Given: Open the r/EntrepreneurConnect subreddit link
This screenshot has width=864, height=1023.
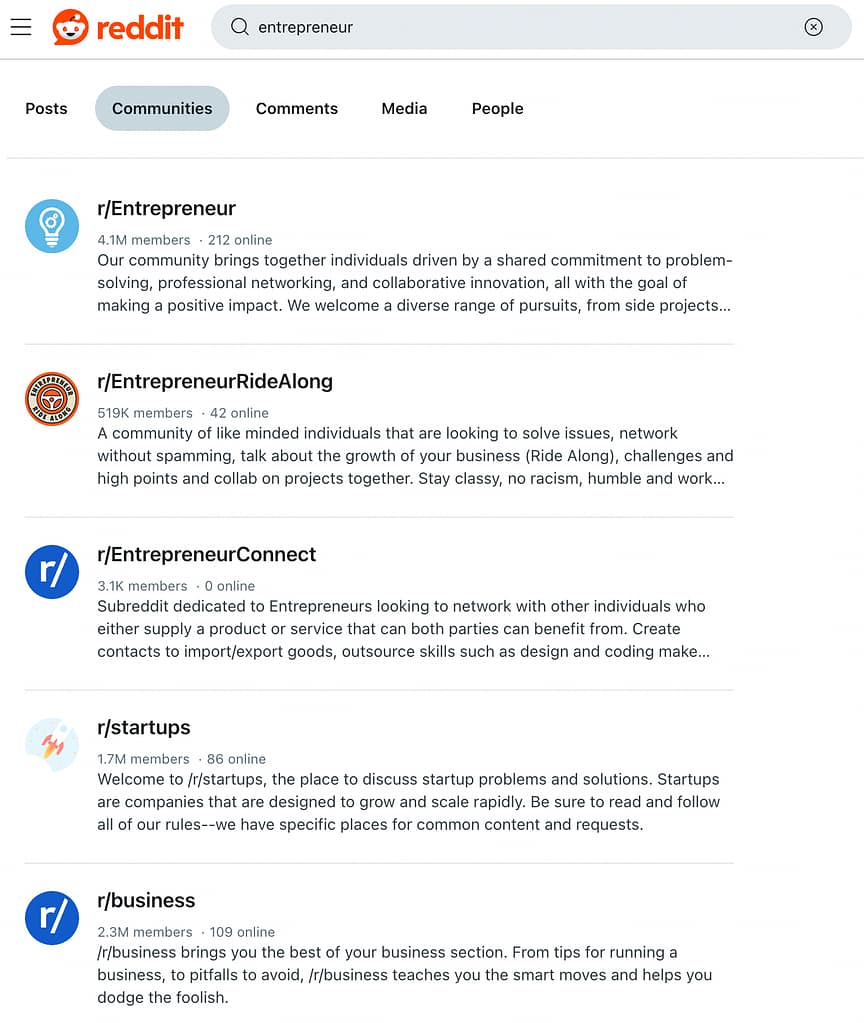Looking at the screenshot, I should tap(206, 554).
